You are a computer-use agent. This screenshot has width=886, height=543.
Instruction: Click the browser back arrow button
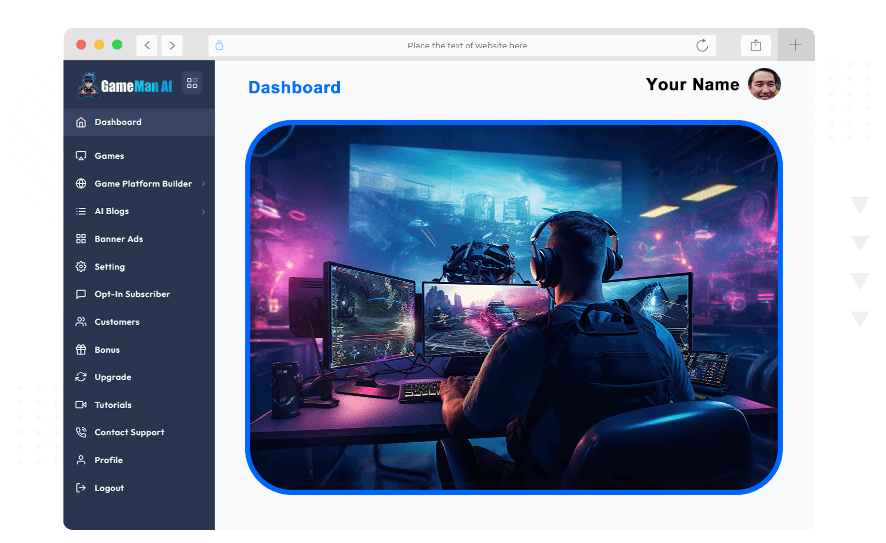tap(147, 45)
